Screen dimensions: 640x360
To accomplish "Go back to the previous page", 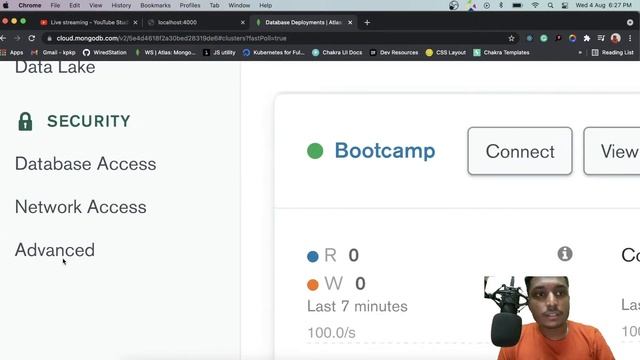I will pos(3,38).
